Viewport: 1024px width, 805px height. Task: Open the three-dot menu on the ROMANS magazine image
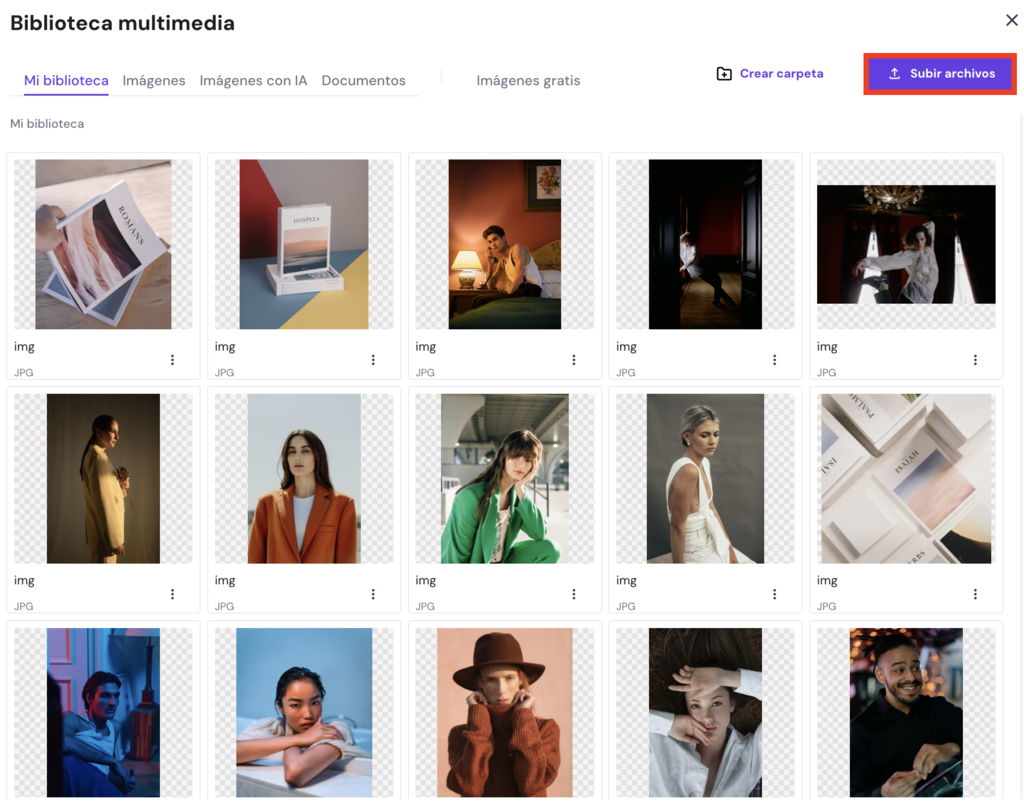coord(172,359)
